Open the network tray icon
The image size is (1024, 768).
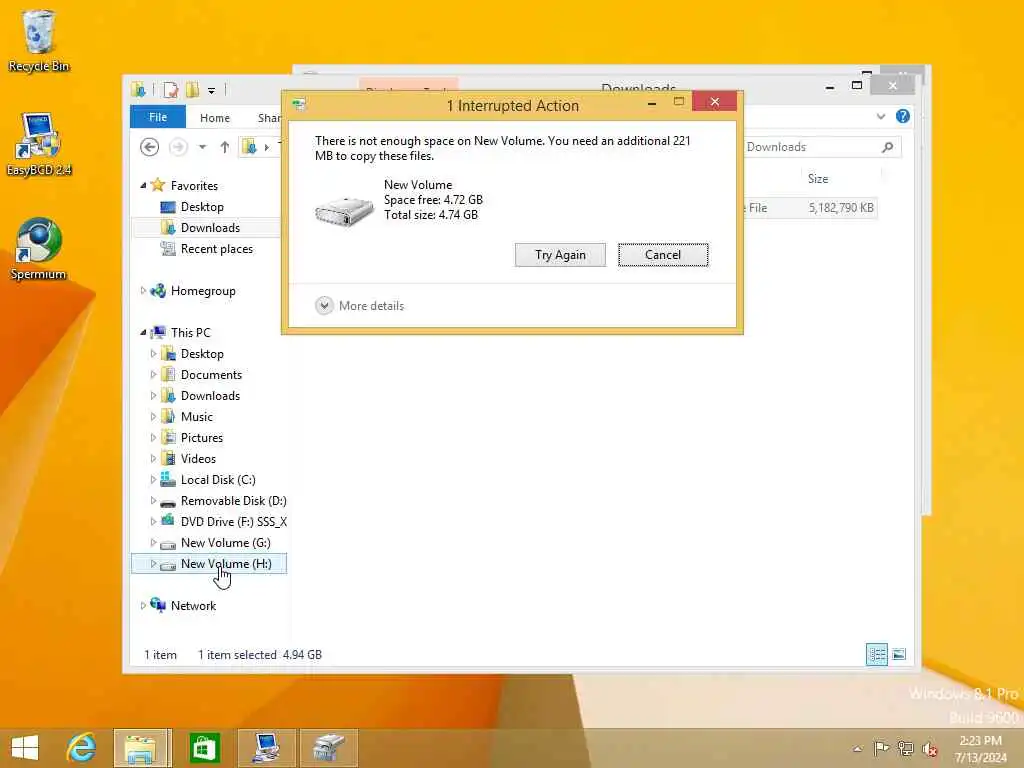click(x=905, y=748)
